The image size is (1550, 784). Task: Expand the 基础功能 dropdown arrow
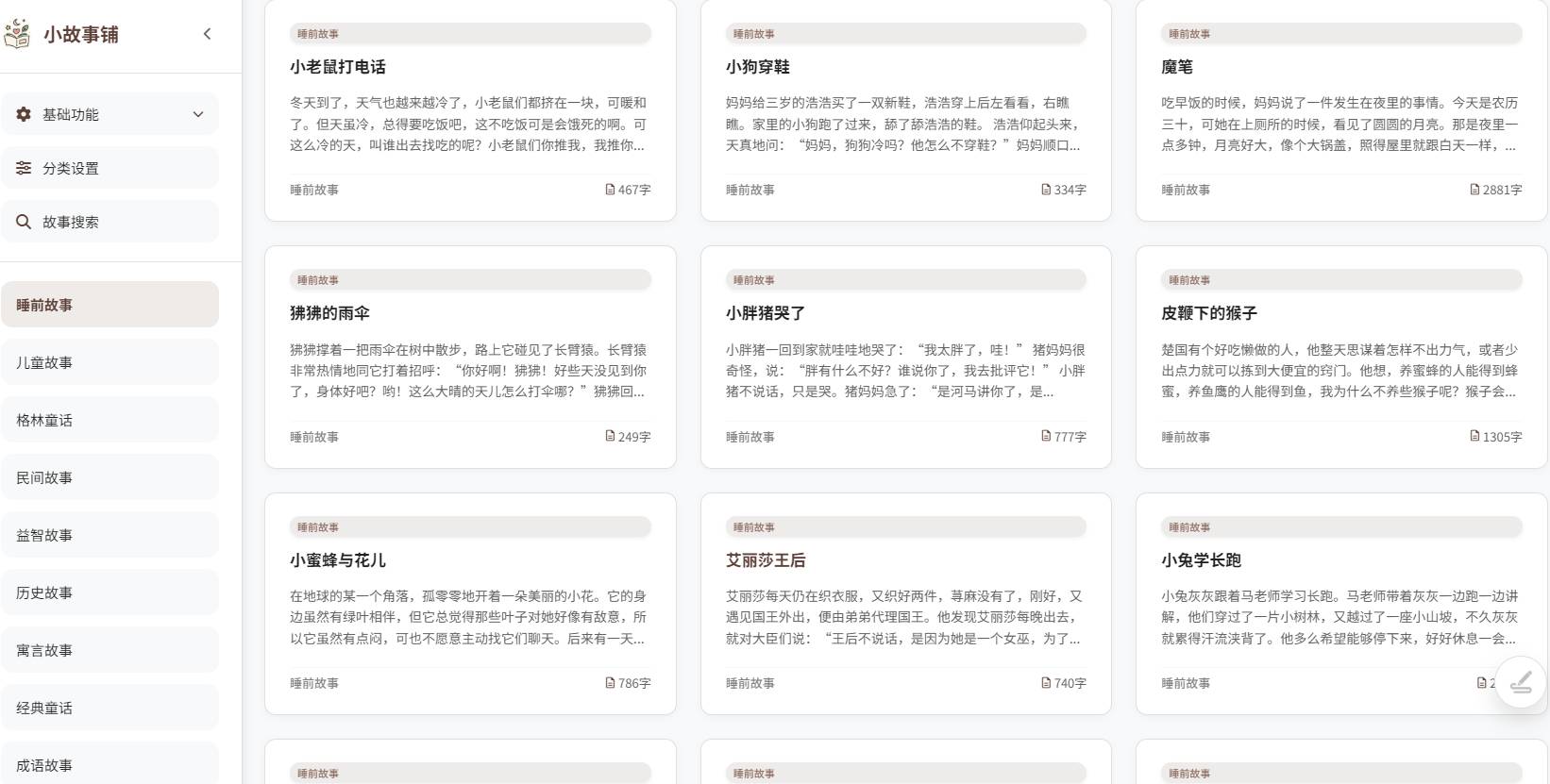[198, 114]
